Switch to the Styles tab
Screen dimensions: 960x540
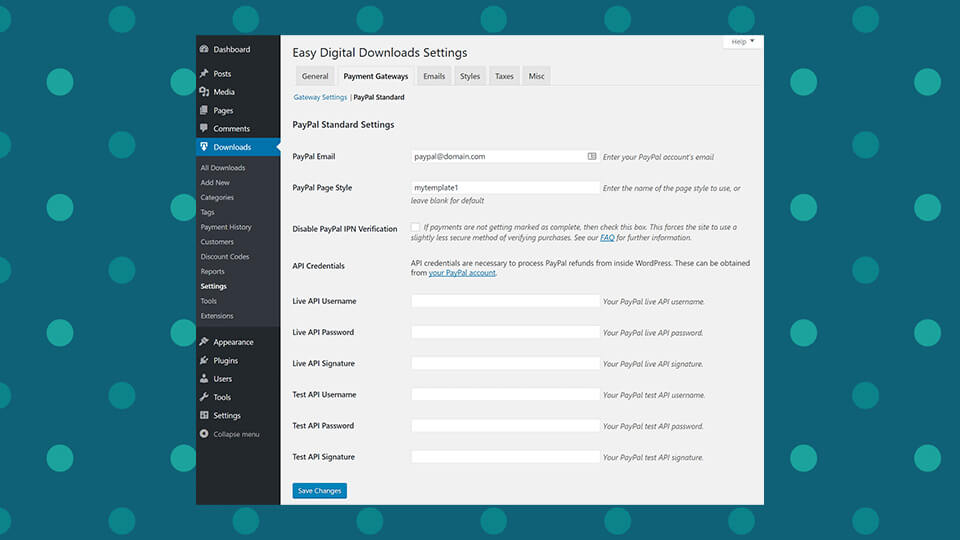click(x=470, y=76)
